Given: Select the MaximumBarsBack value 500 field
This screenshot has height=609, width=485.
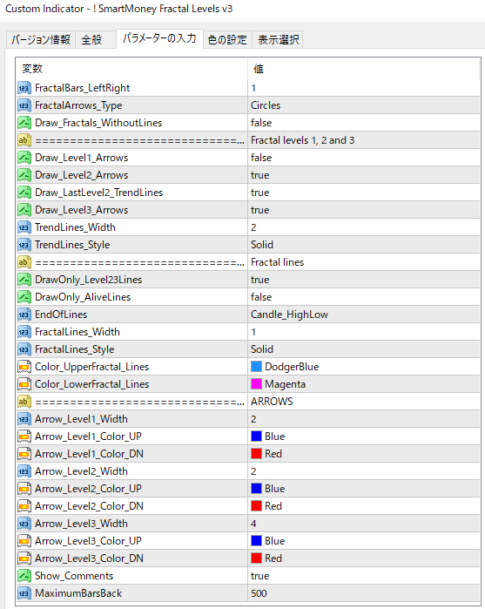Looking at the screenshot, I should 364,593.
